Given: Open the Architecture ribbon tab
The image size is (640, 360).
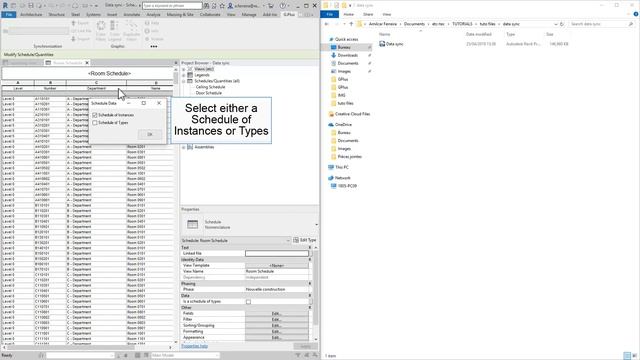Looking at the screenshot, I should click(31, 15).
